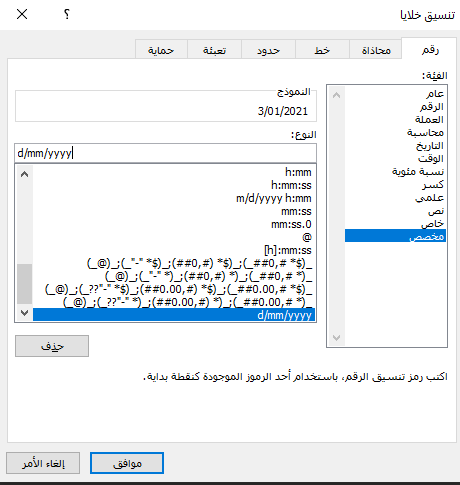This screenshot has width=460, height=485.
Task: Close the Format Cells dialog
Action: click(22, 14)
